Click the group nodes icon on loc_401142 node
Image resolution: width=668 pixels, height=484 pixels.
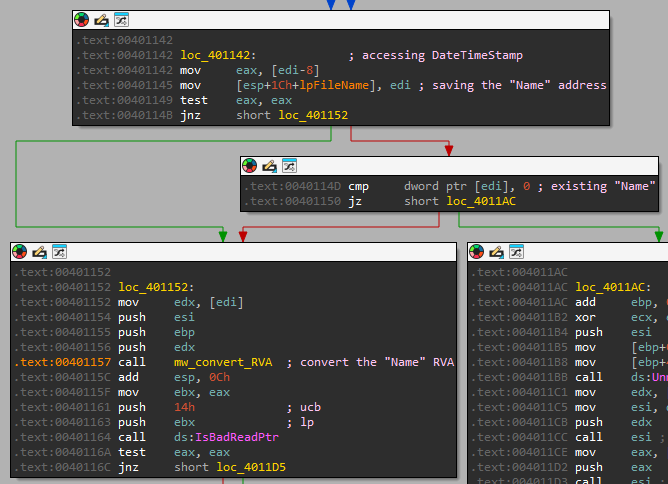click(x=120, y=20)
